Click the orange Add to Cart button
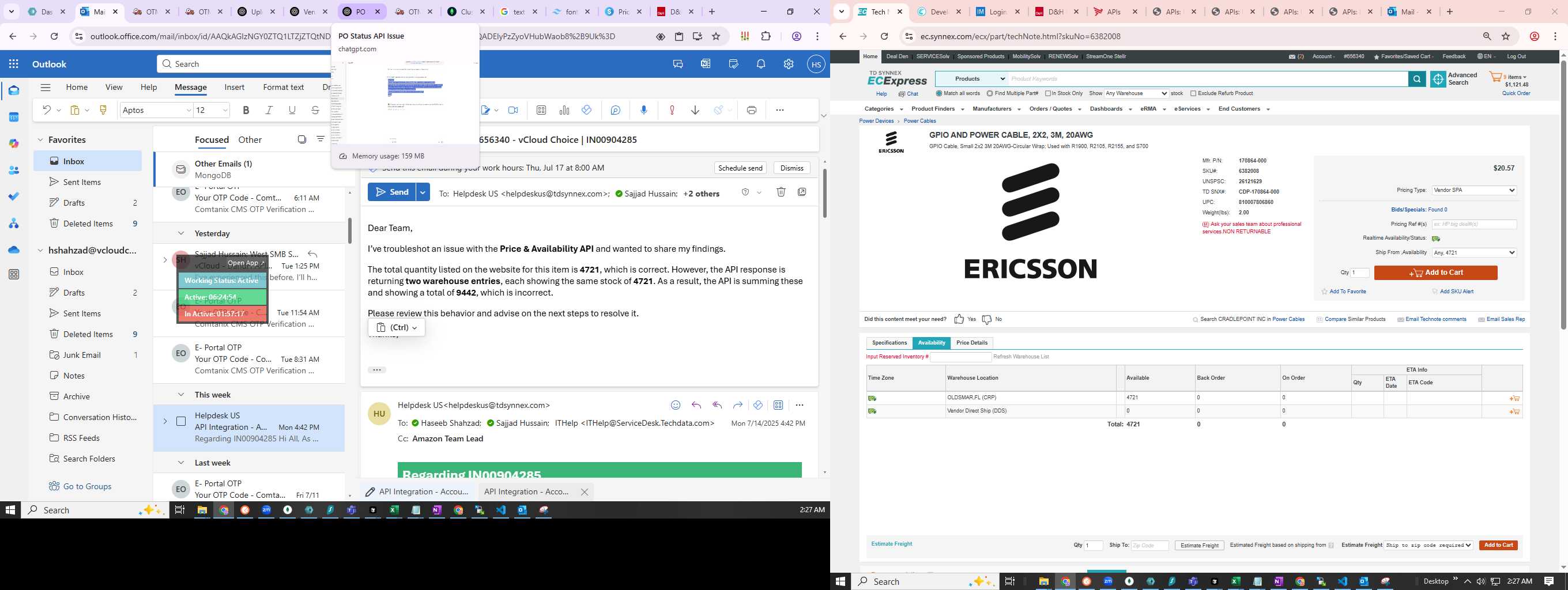 coord(1435,273)
